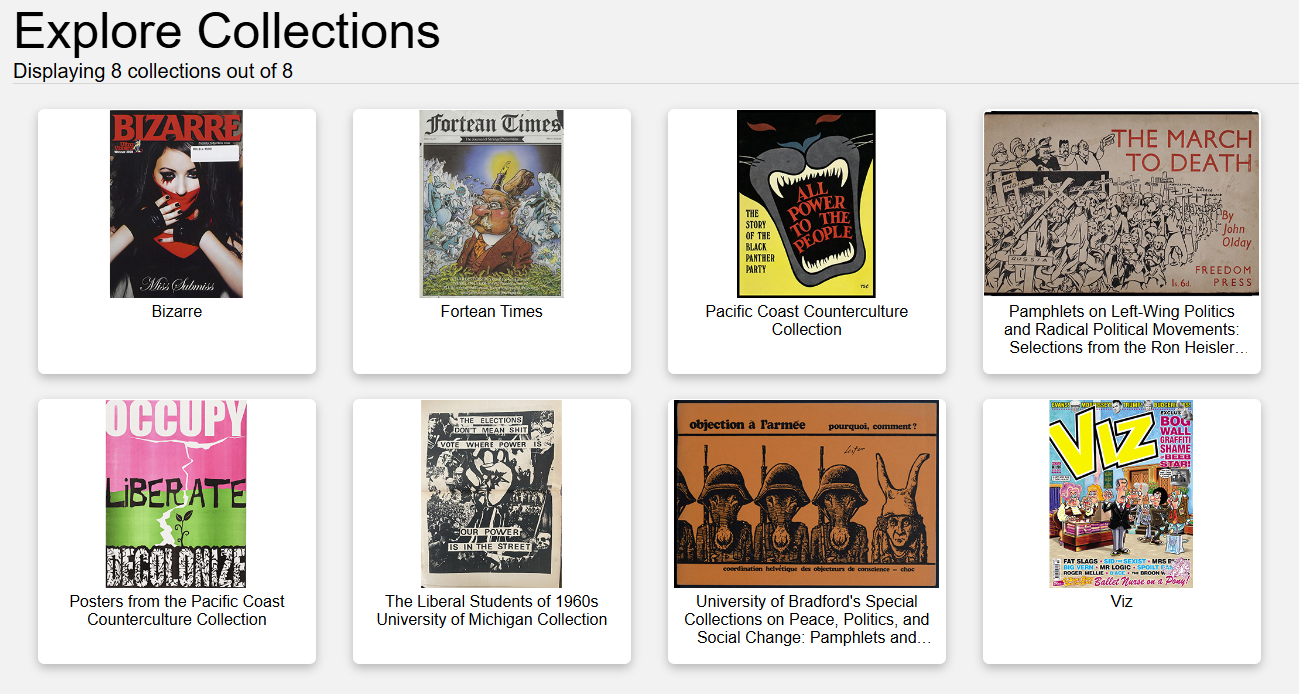Click blank white space below the Bizarre title
This screenshot has width=1299, height=694.
tap(177, 348)
